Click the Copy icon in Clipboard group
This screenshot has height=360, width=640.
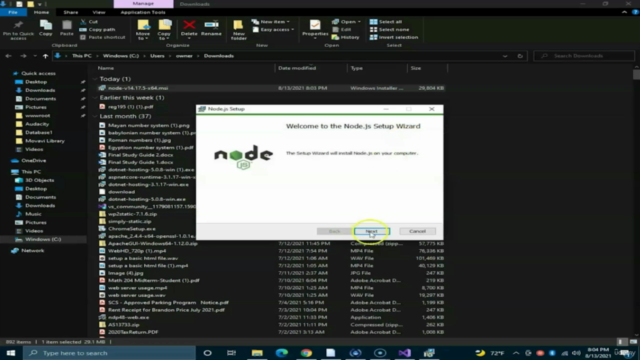[46, 28]
